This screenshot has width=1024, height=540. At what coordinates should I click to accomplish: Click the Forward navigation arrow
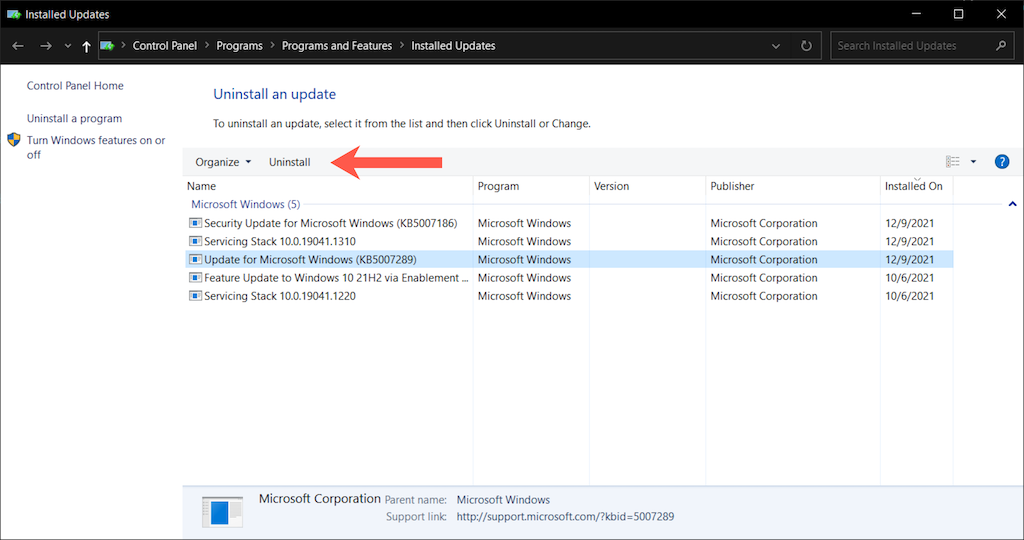(45, 46)
